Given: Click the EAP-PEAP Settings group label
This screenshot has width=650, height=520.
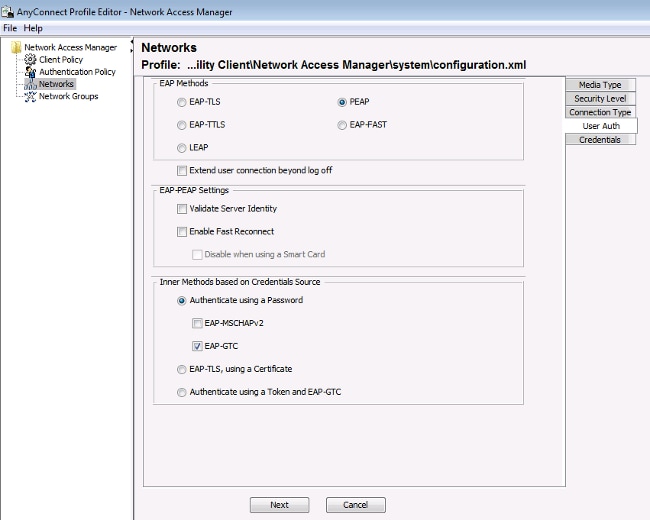Looking at the screenshot, I should pos(194,190).
